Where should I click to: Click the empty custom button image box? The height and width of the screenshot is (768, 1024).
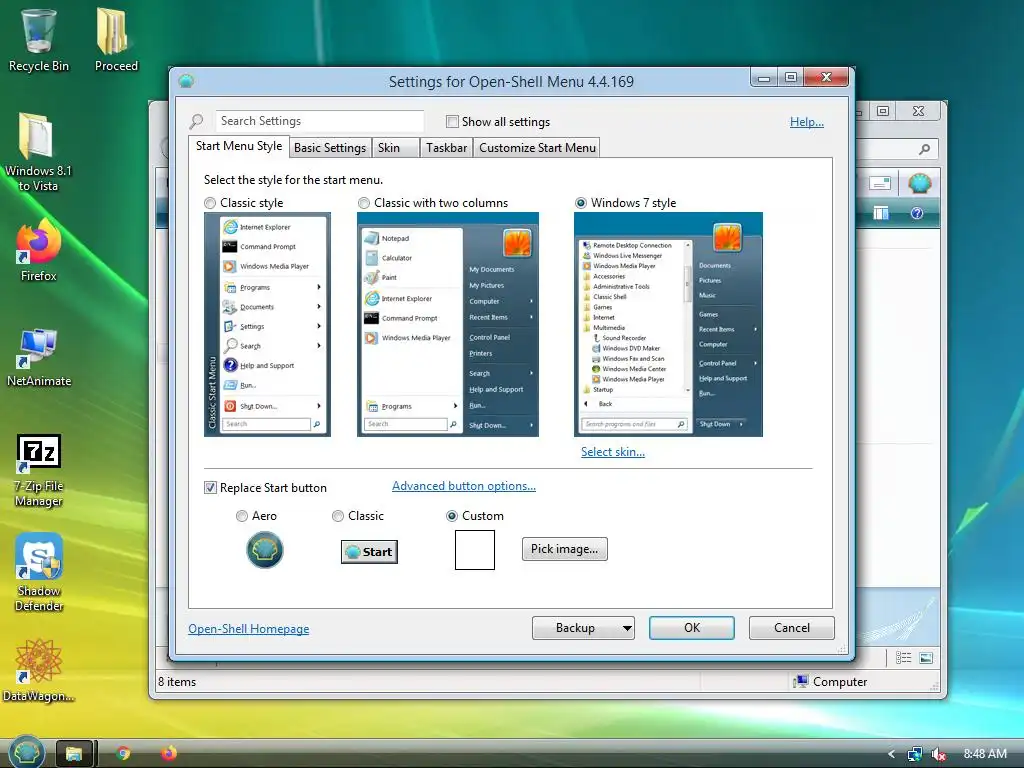(x=475, y=550)
